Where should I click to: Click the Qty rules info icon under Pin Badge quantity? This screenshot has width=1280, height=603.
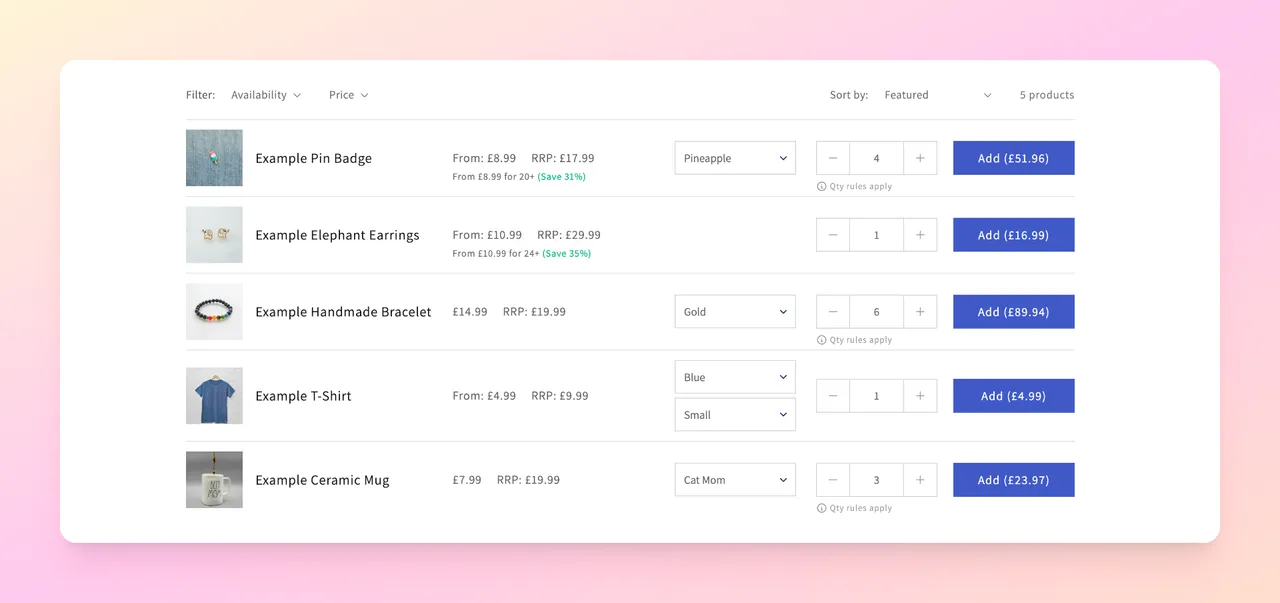point(822,186)
